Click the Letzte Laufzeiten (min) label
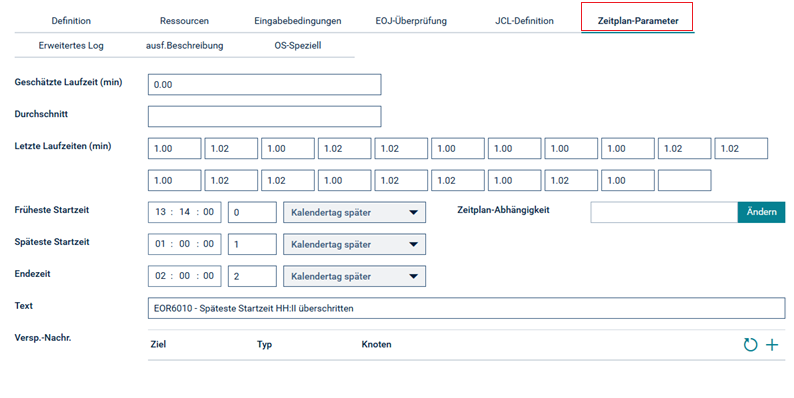This screenshot has height=398, width=794. click(63, 146)
